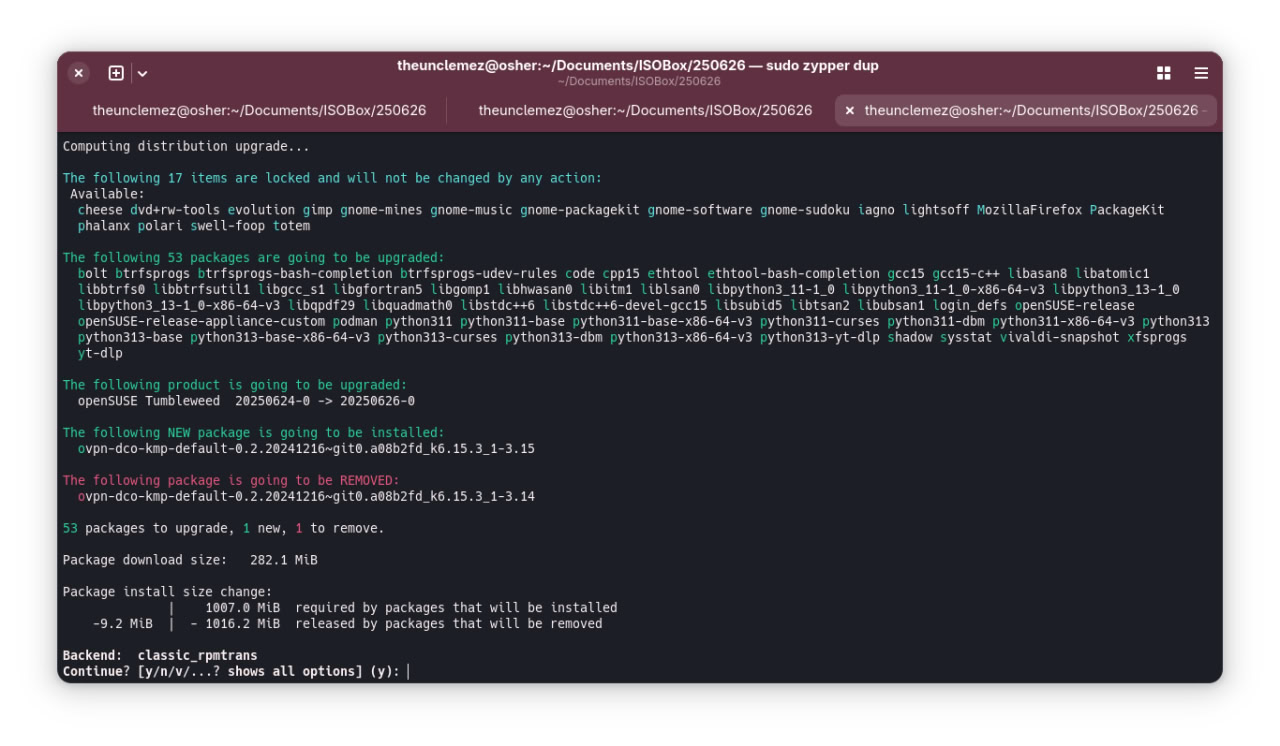Close the active third tab
The width and height of the screenshot is (1280, 746).
pyautogui.click(x=850, y=111)
